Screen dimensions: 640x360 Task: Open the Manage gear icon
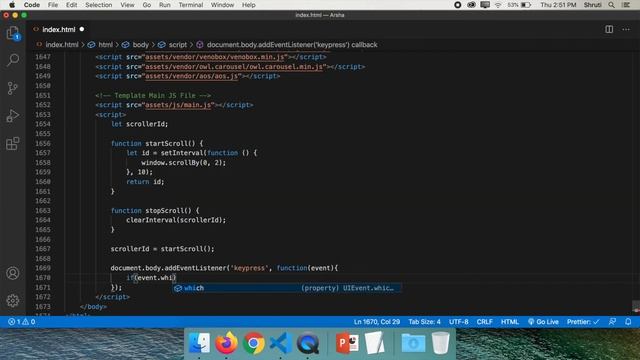click(13, 301)
